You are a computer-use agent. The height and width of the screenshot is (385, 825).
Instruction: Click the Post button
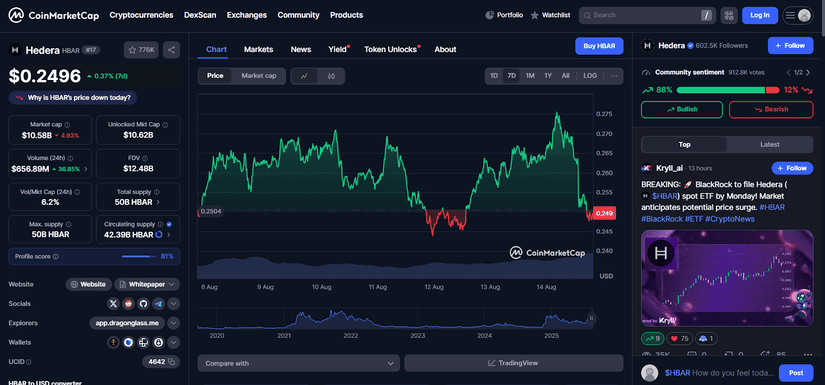click(796, 373)
